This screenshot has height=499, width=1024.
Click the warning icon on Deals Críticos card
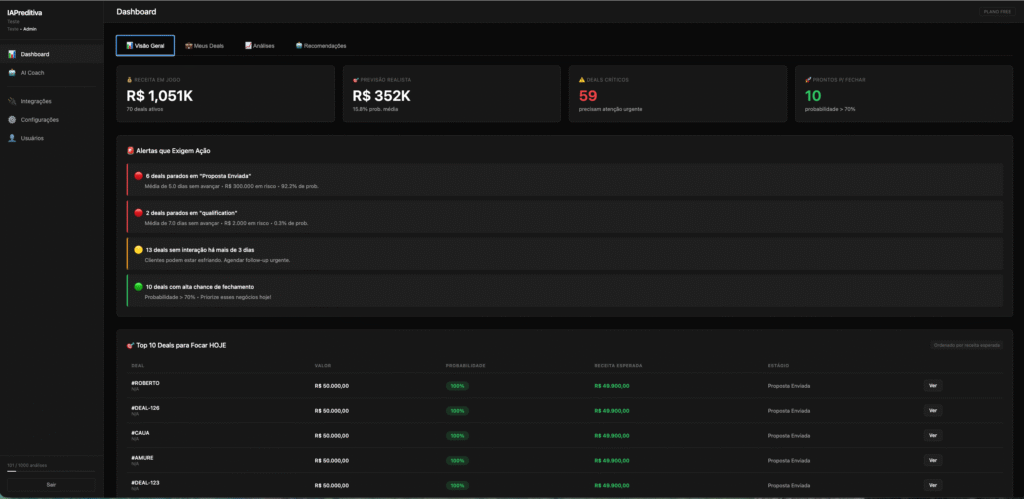(x=582, y=79)
